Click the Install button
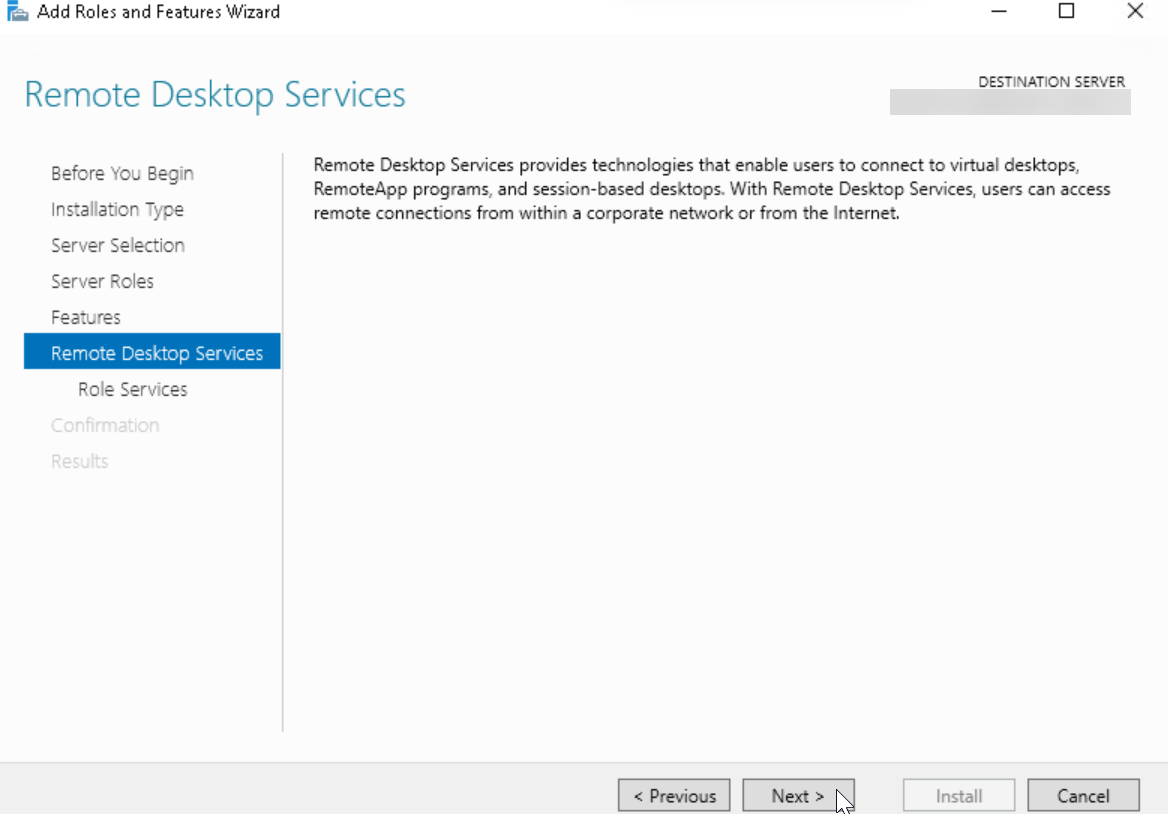The width and height of the screenshot is (1168, 814). (958, 795)
